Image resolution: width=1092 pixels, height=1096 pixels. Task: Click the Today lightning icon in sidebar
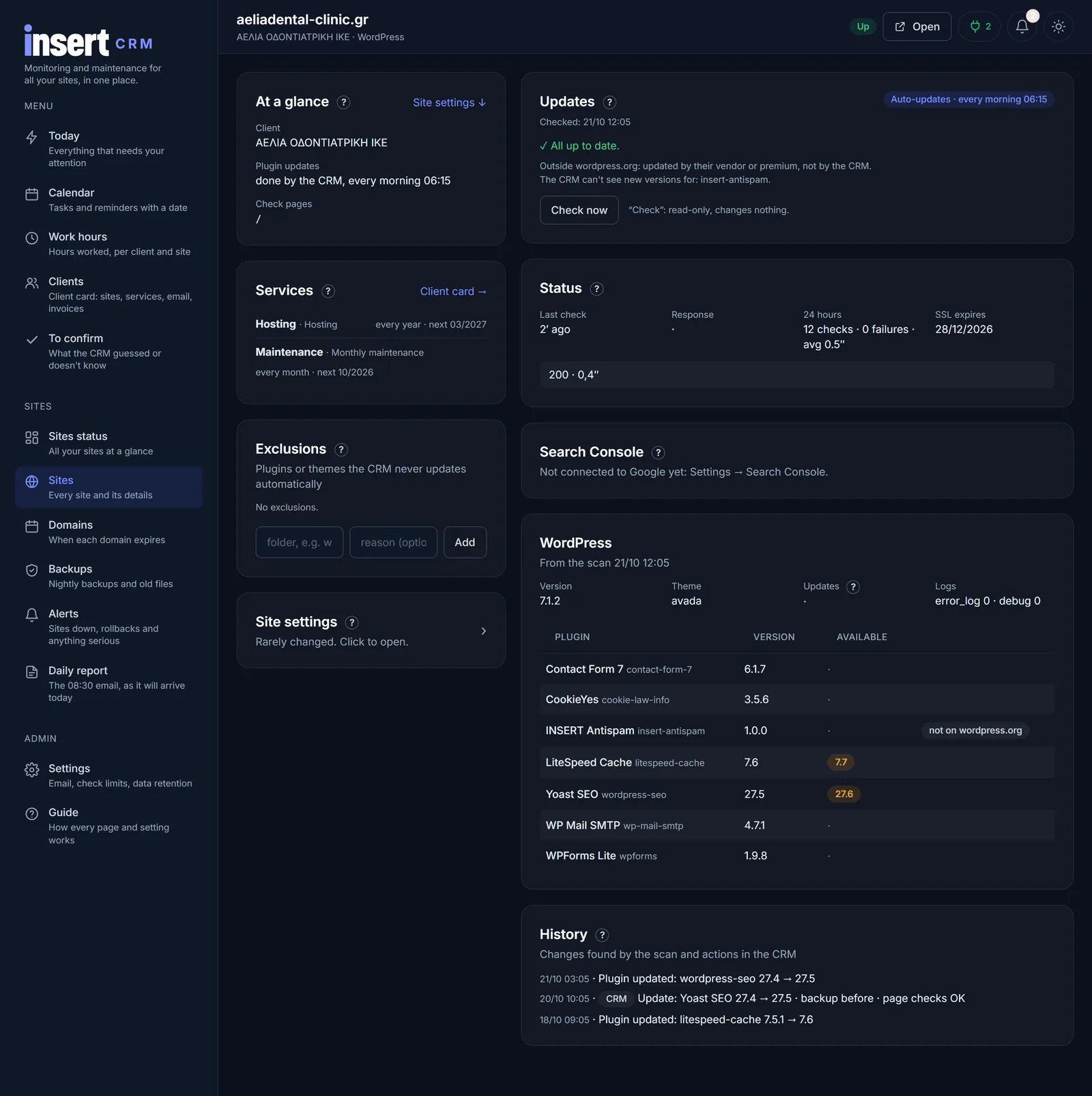pyautogui.click(x=31, y=137)
